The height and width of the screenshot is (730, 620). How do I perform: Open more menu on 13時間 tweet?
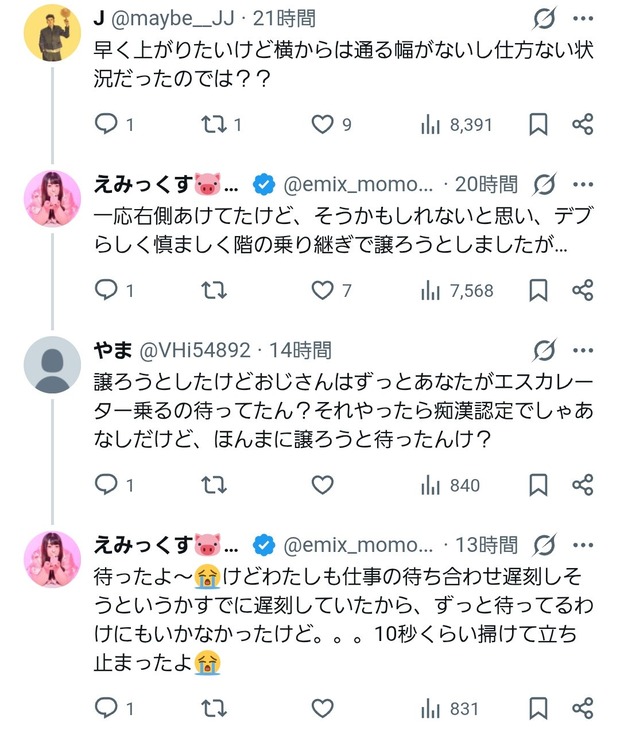(x=583, y=545)
